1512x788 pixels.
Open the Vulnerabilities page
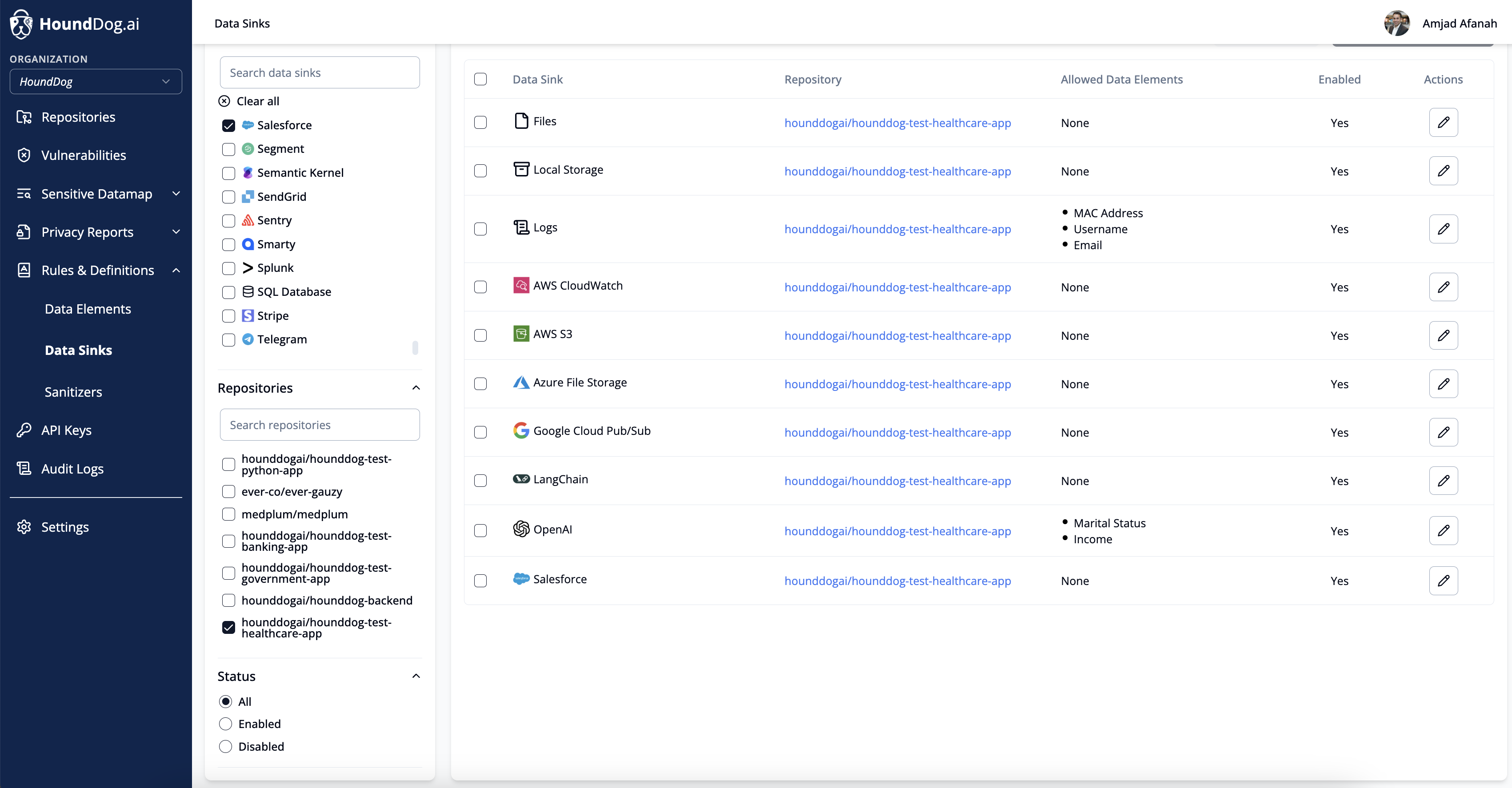(x=84, y=155)
